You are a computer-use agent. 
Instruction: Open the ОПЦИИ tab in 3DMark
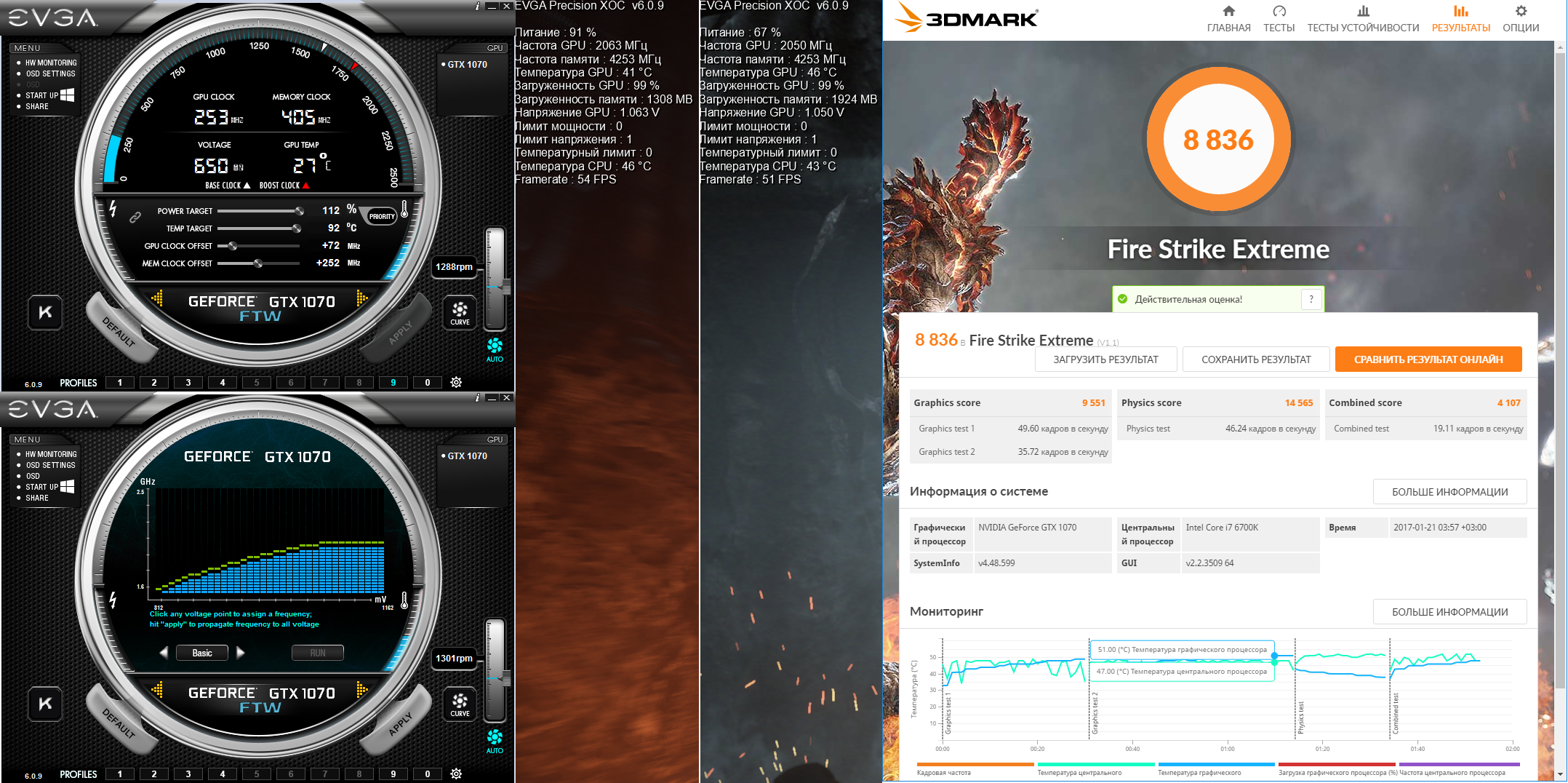coord(1521,19)
